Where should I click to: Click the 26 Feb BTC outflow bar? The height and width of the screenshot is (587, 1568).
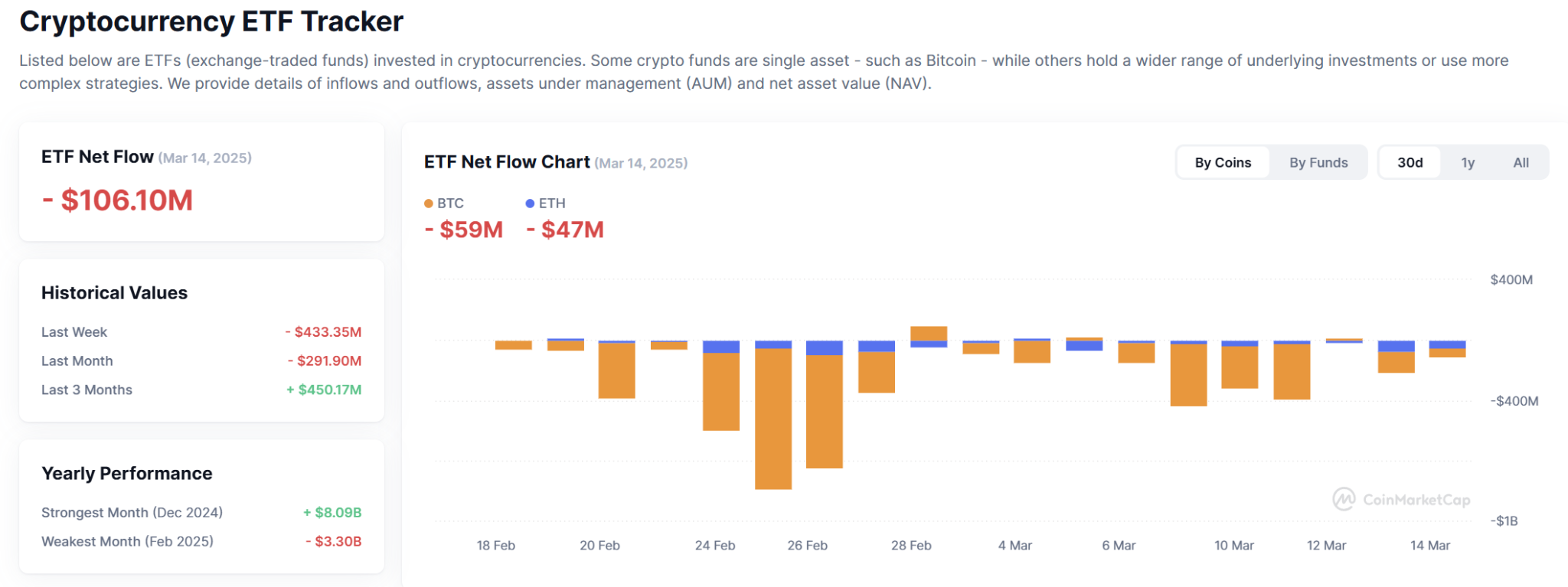825,412
